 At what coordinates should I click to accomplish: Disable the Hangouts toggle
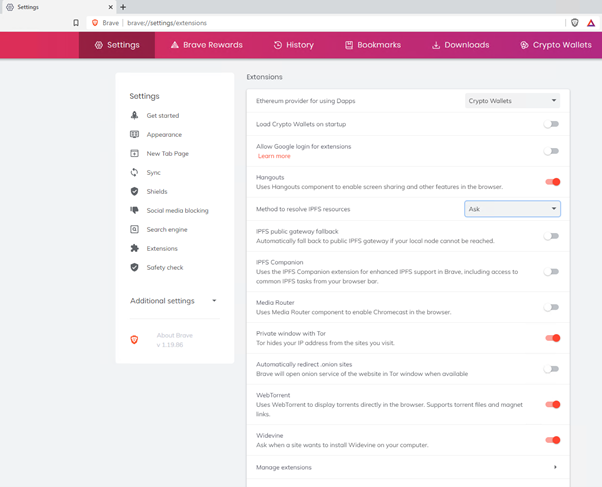551,182
